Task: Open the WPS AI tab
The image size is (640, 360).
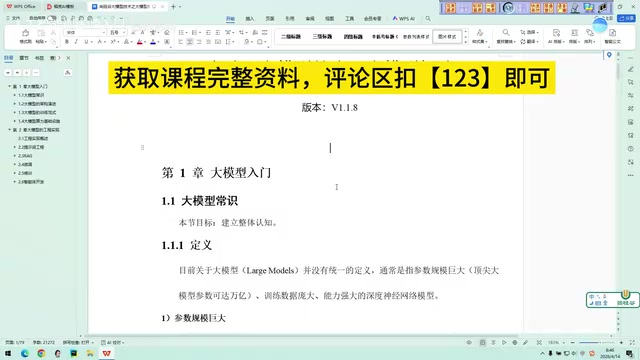Action: click(x=404, y=19)
